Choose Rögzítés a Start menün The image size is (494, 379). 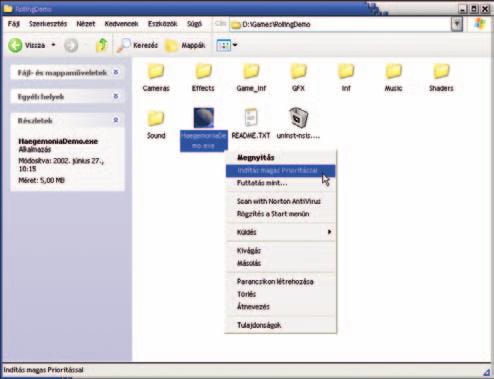pos(280,214)
